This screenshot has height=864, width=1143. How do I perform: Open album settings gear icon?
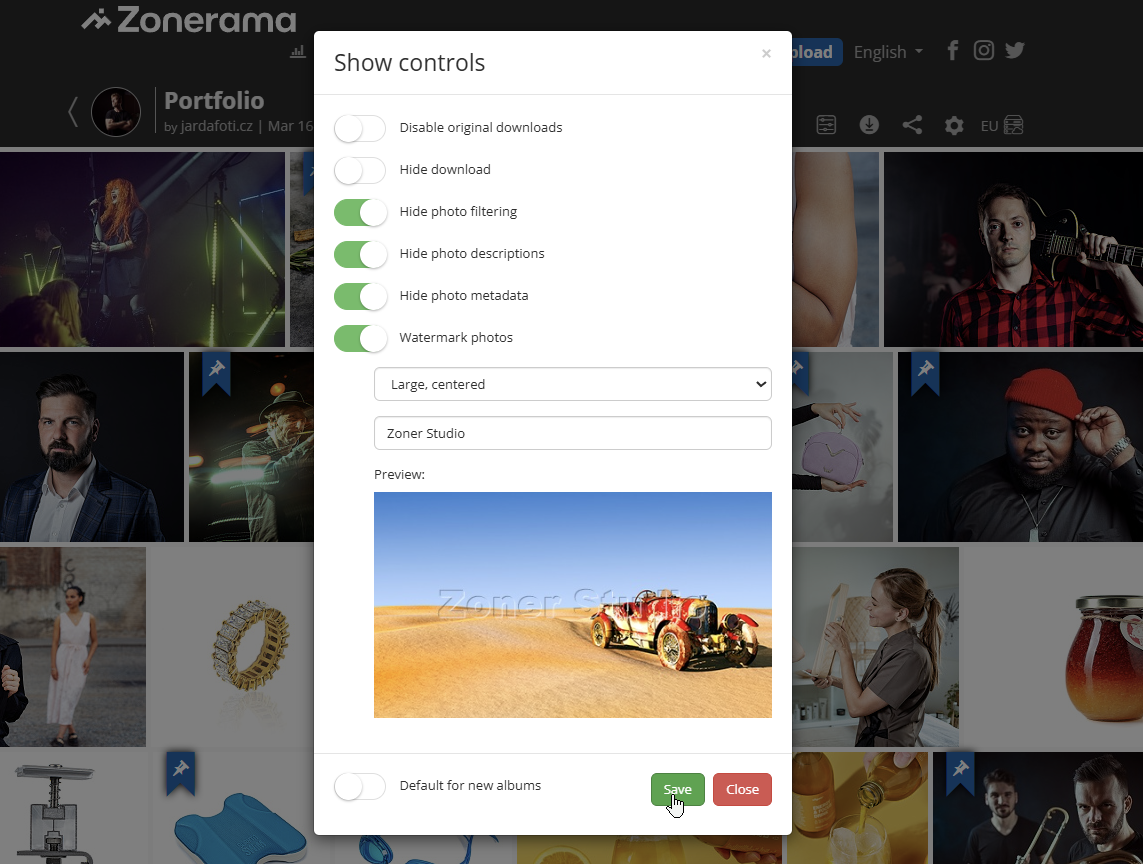coord(954,125)
